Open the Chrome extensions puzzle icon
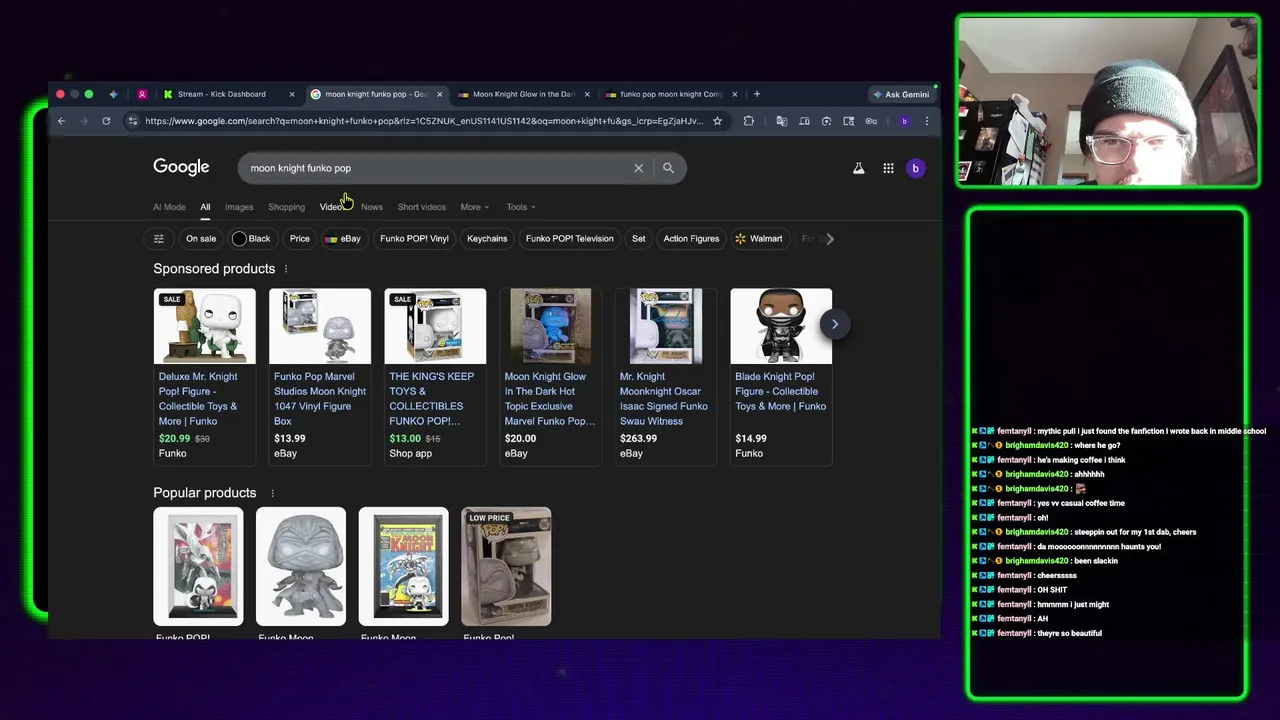Screen dimensions: 1280x720 [748, 121]
